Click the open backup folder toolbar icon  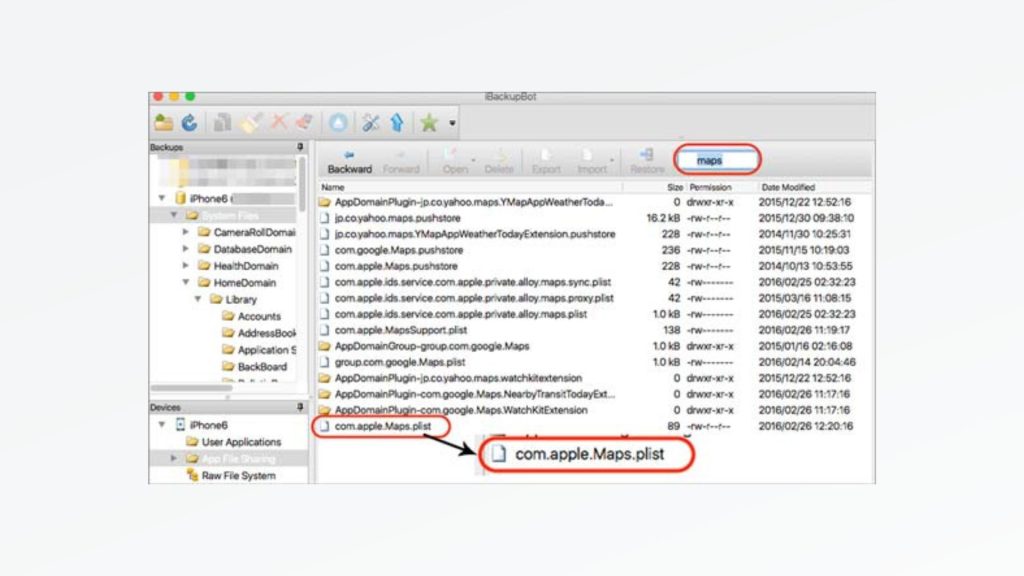(164, 123)
